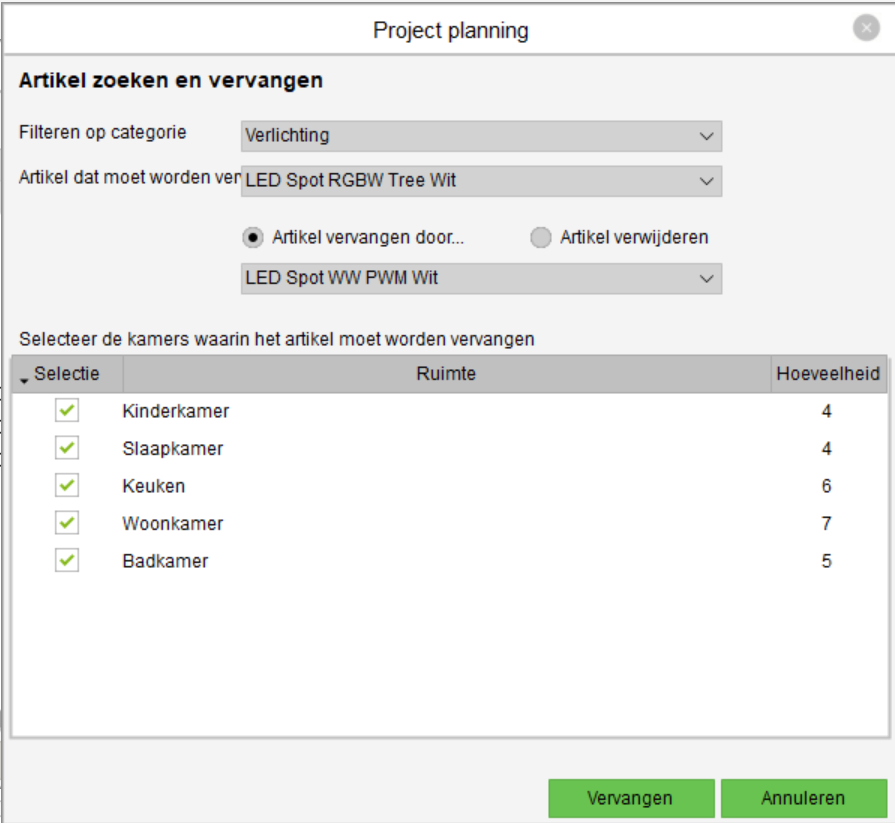Open the LED Spot WW PWM Wit dropdown
This screenshot has width=895, height=823.
(x=481, y=278)
